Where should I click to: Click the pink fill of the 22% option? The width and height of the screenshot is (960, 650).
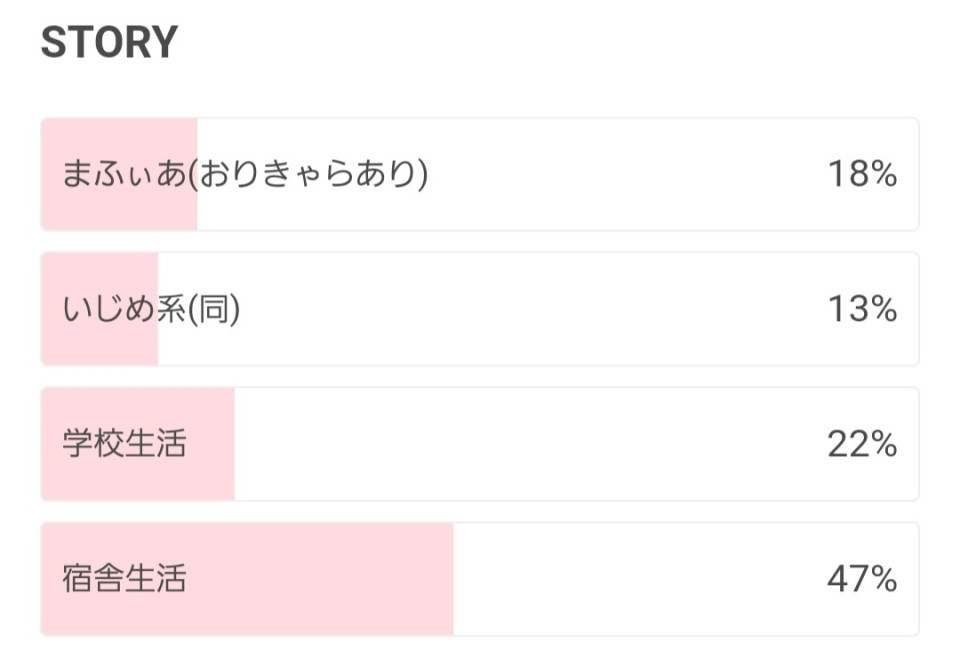pos(138,444)
